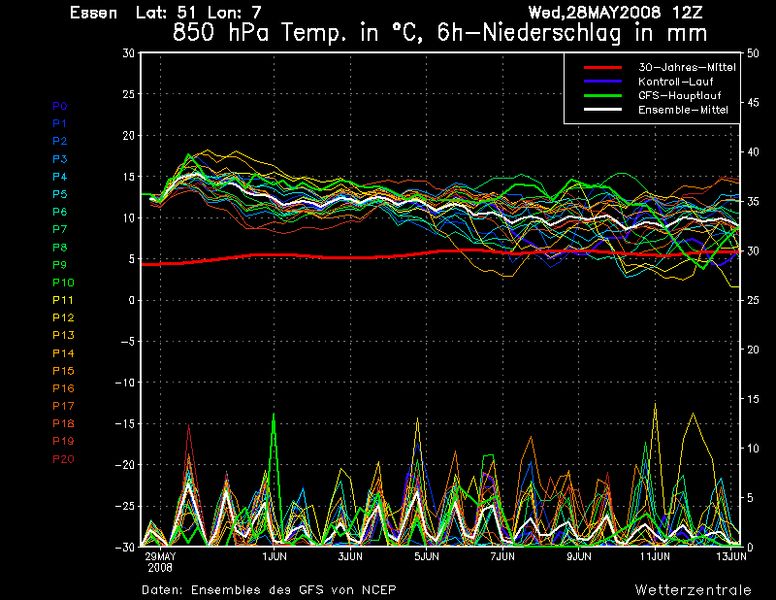The width and height of the screenshot is (776, 600).
Task: Select ensemble member label P5
Action: pos(59,194)
